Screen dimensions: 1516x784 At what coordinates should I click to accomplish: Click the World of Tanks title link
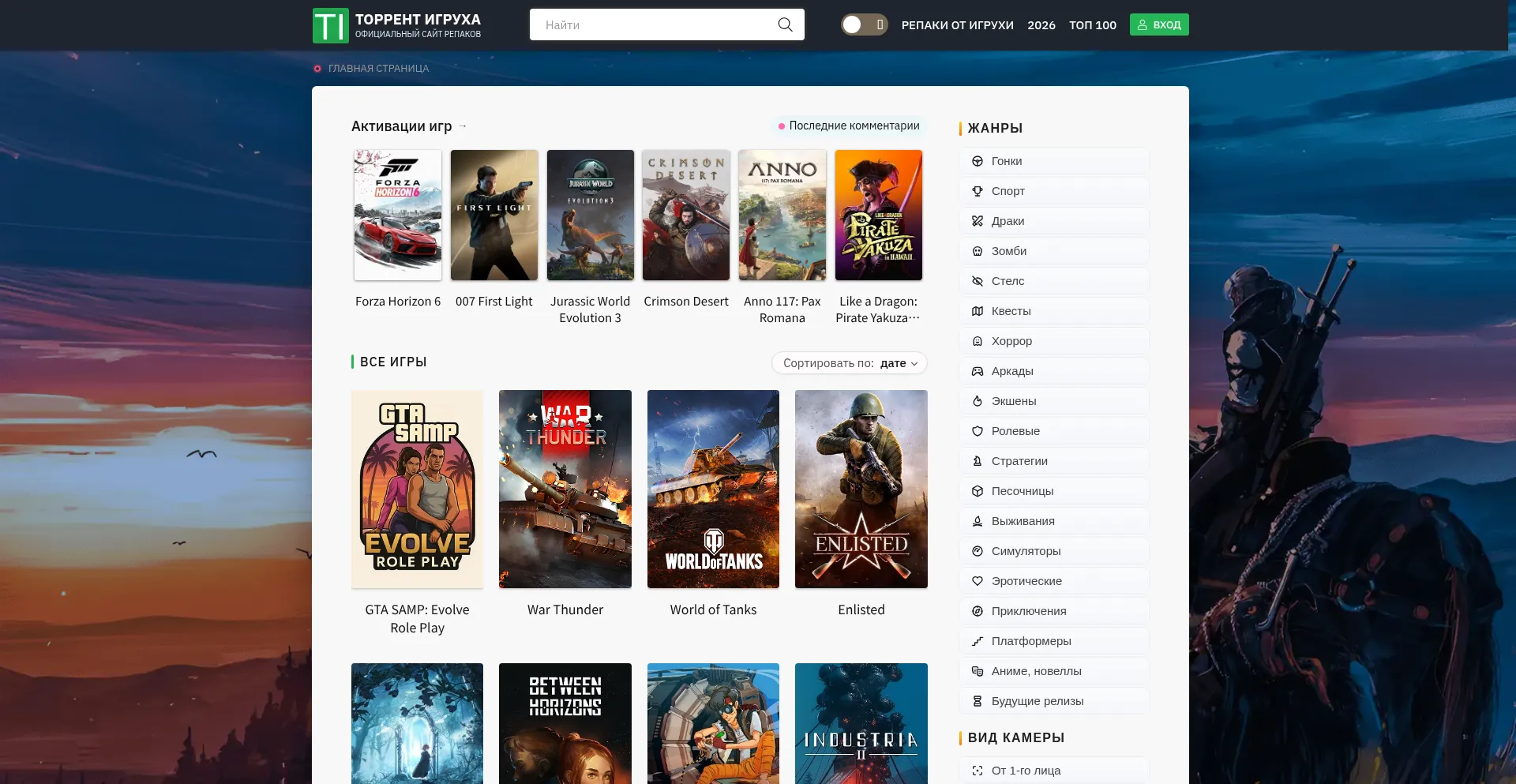[x=713, y=610]
